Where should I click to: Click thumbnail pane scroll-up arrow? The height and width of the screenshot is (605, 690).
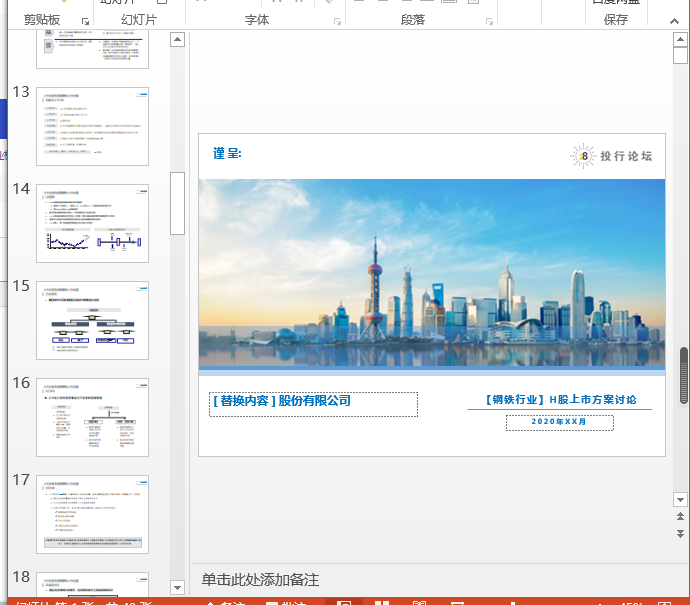click(x=177, y=40)
